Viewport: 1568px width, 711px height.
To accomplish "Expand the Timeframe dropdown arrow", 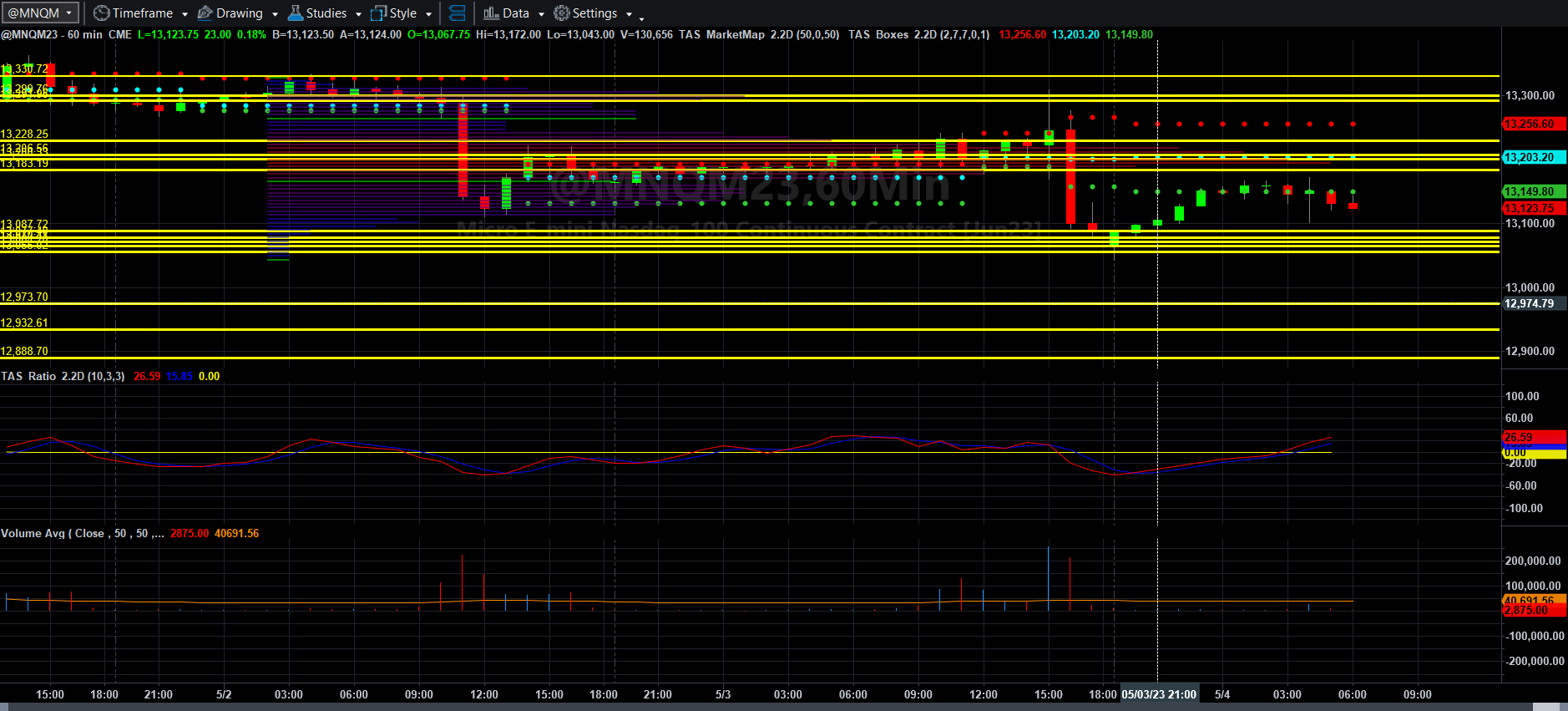I will [185, 14].
